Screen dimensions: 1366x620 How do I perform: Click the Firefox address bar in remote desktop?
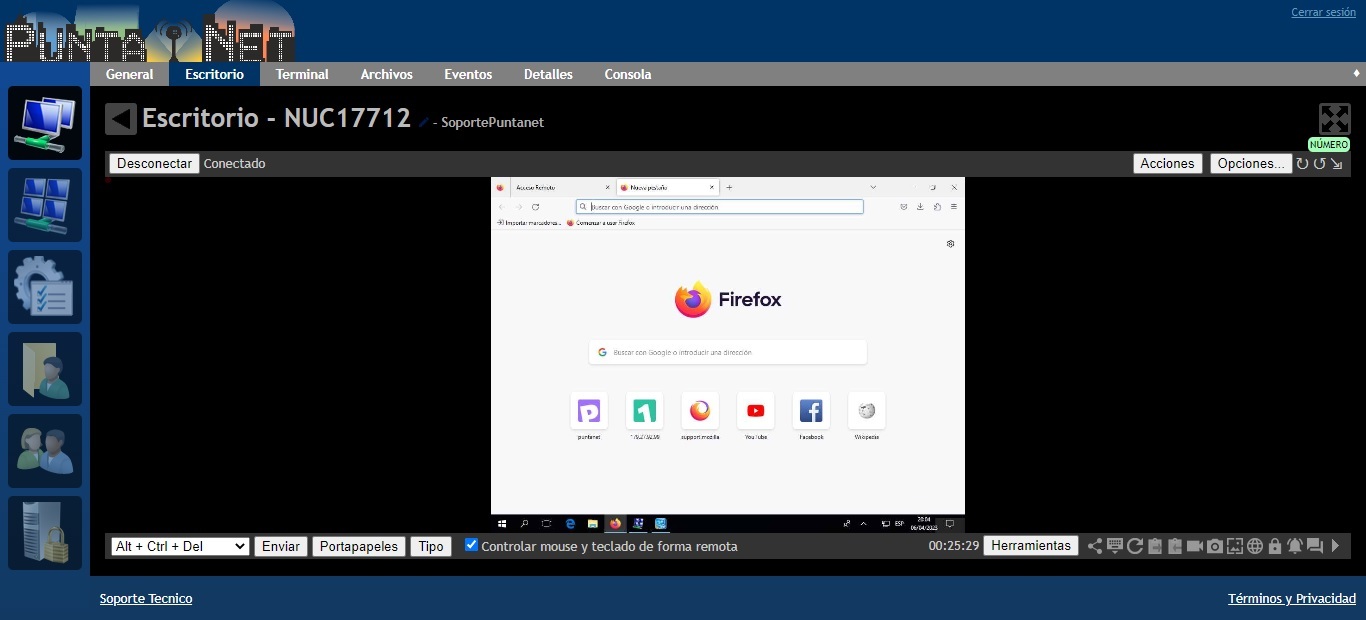720,207
